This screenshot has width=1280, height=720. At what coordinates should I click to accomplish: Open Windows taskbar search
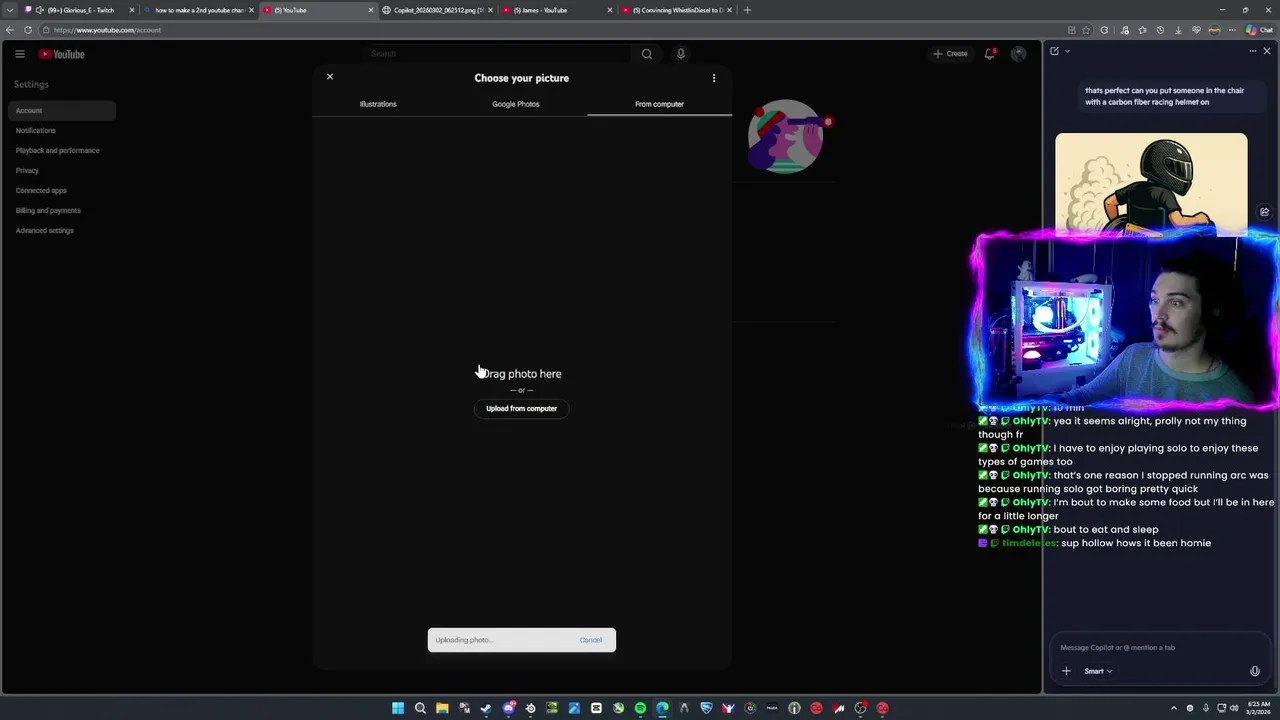[x=420, y=708]
